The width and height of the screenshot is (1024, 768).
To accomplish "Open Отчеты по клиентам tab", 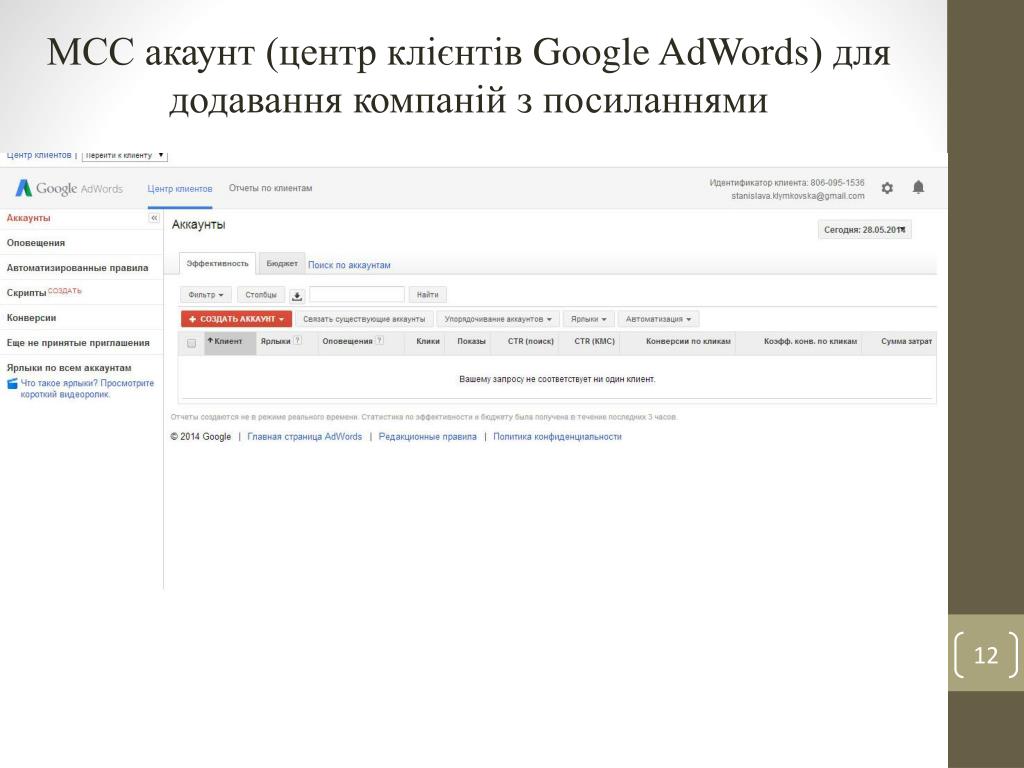I will click(x=270, y=188).
